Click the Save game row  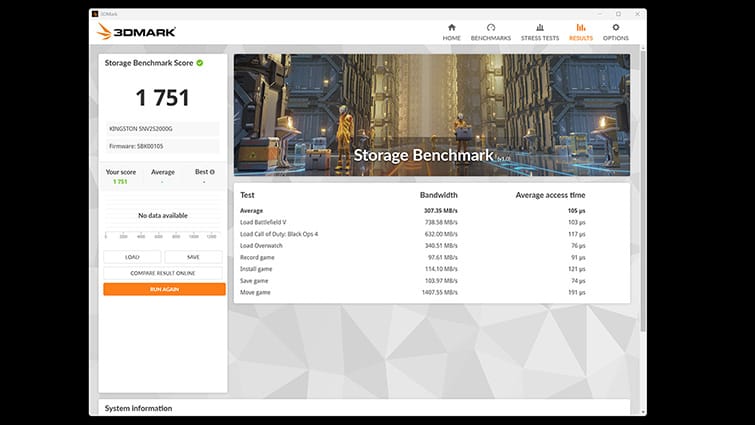coord(432,281)
